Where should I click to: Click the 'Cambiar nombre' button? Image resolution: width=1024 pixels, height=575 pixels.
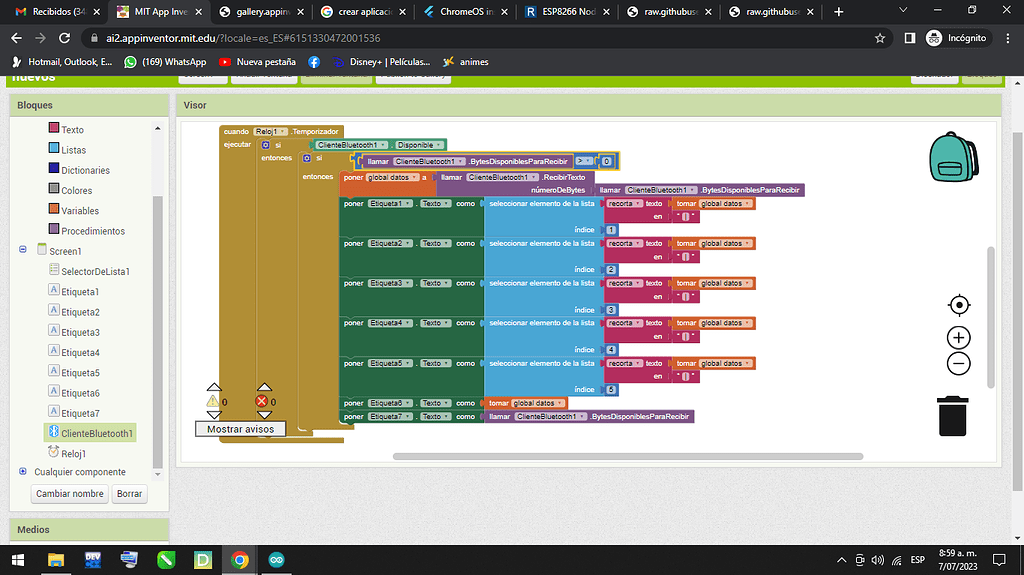69,493
